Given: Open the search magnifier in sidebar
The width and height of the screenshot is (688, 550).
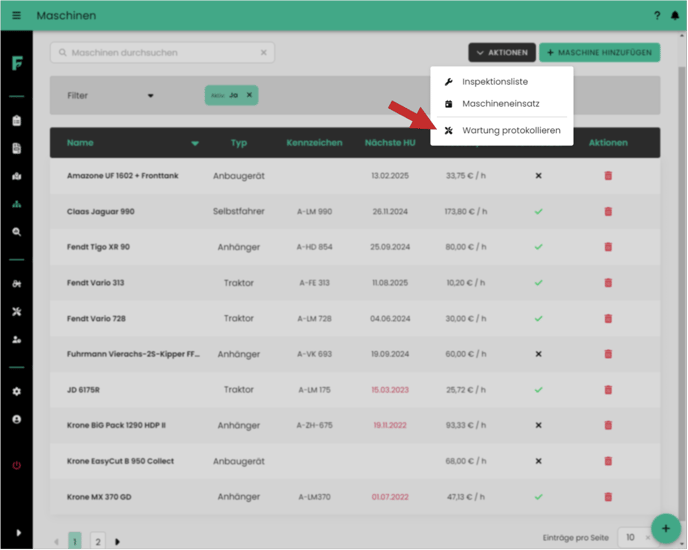Looking at the screenshot, I should [x=17, y=232].
